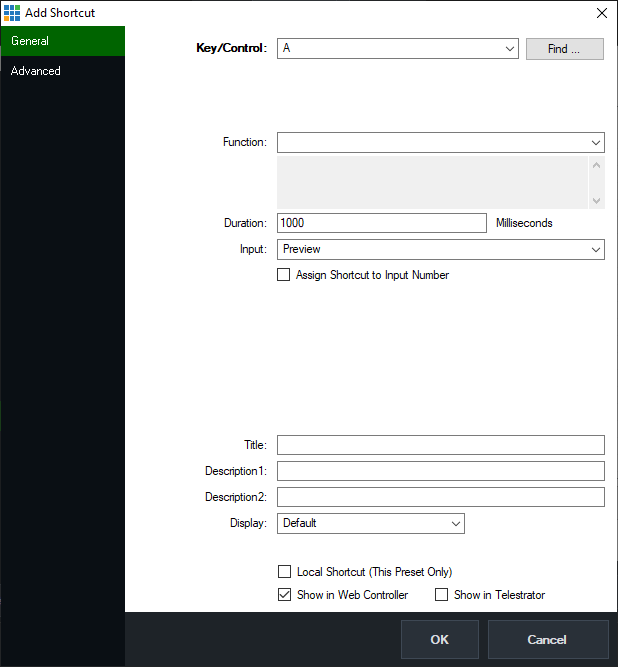The height and width of the screenshot is (667, 618).
Task: Click into the Description2 field
Action: 440,497
